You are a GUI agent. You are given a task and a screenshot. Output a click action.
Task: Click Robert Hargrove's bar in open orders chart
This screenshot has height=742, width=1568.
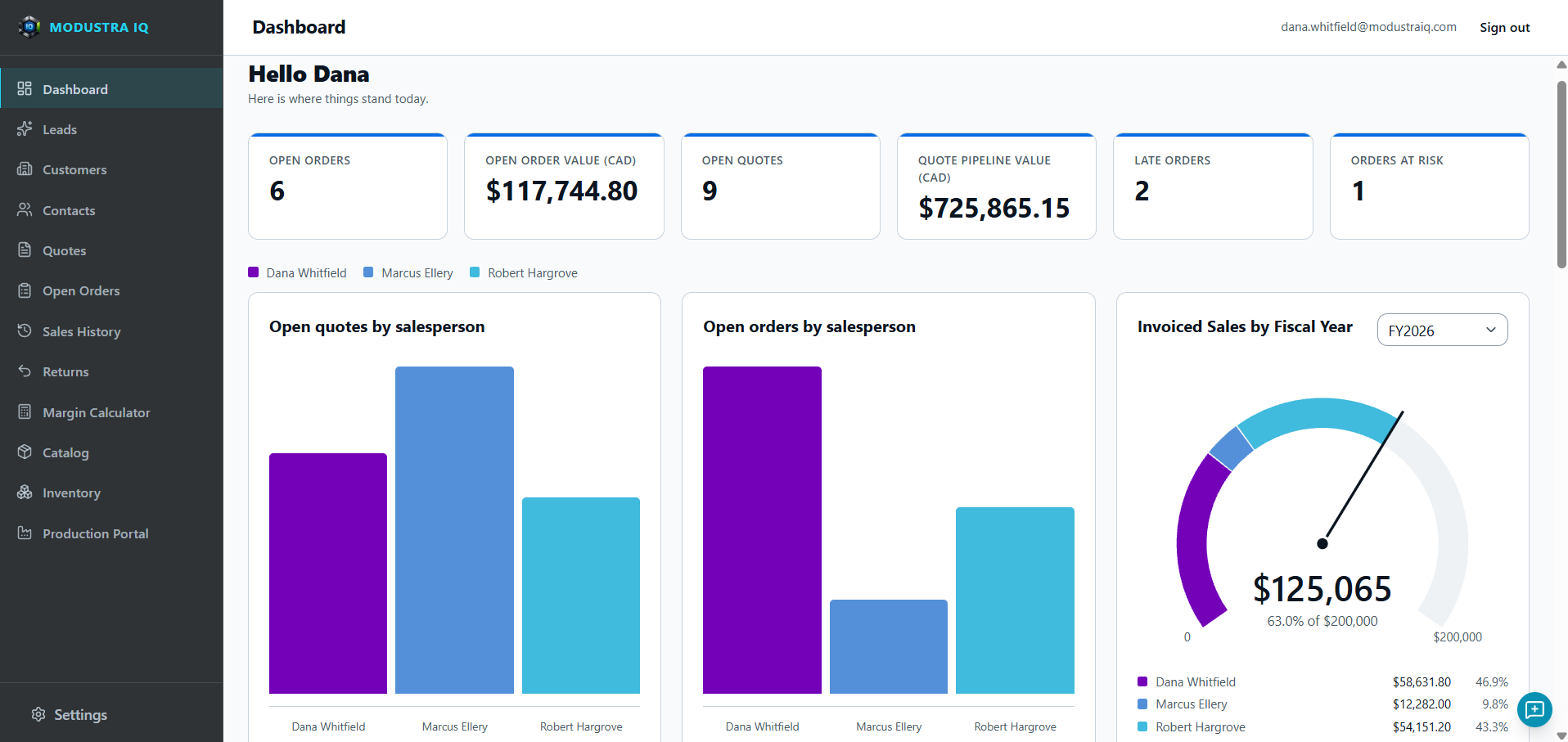(x=1015, y=600)
